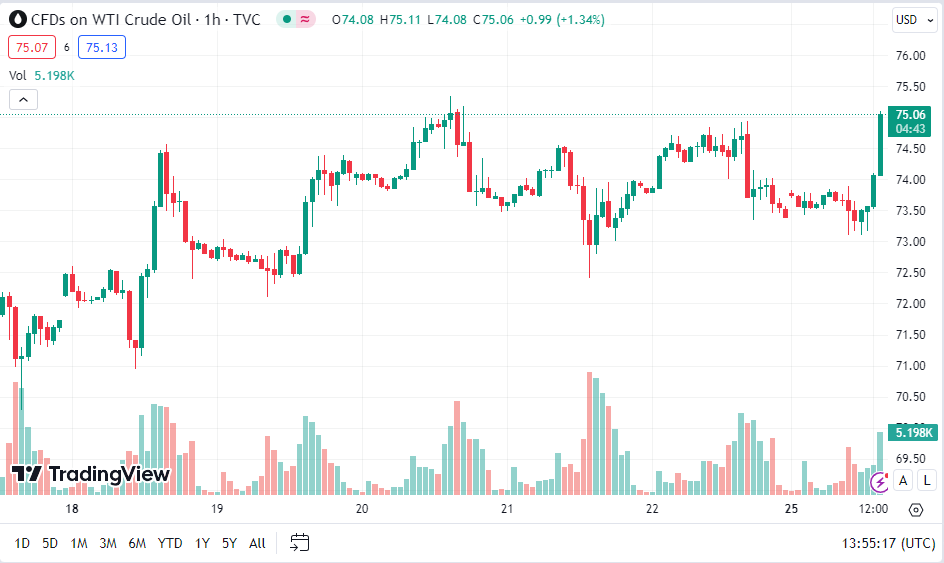Switch to the 5Y range
Viewport: 944px width, 563px height.
point(229,543)
